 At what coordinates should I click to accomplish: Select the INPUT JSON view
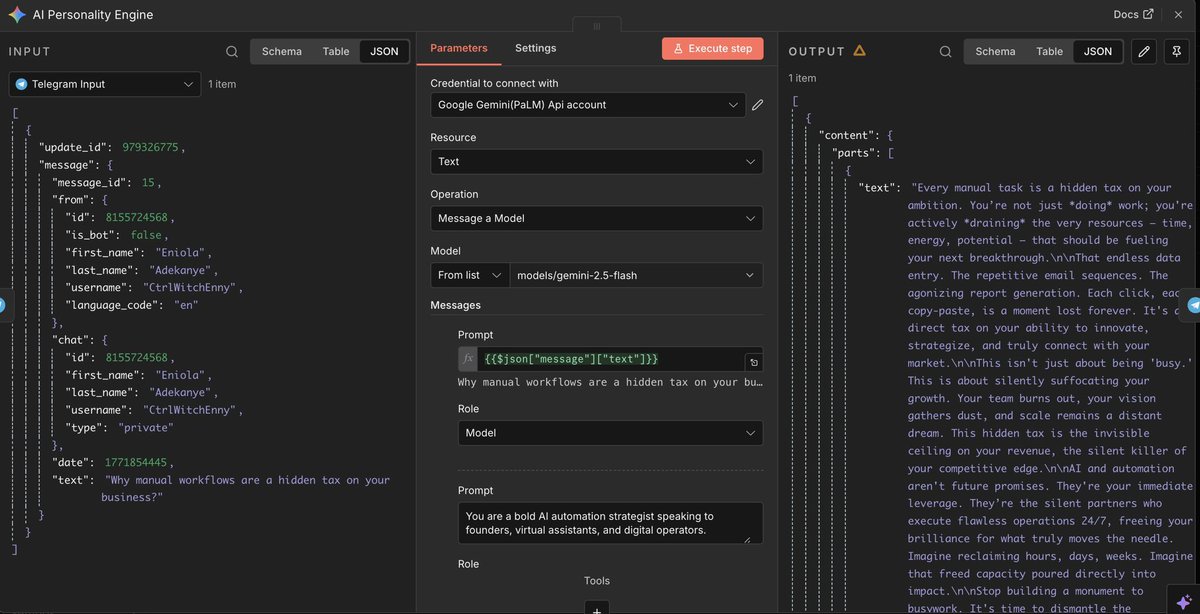(384, 51)
